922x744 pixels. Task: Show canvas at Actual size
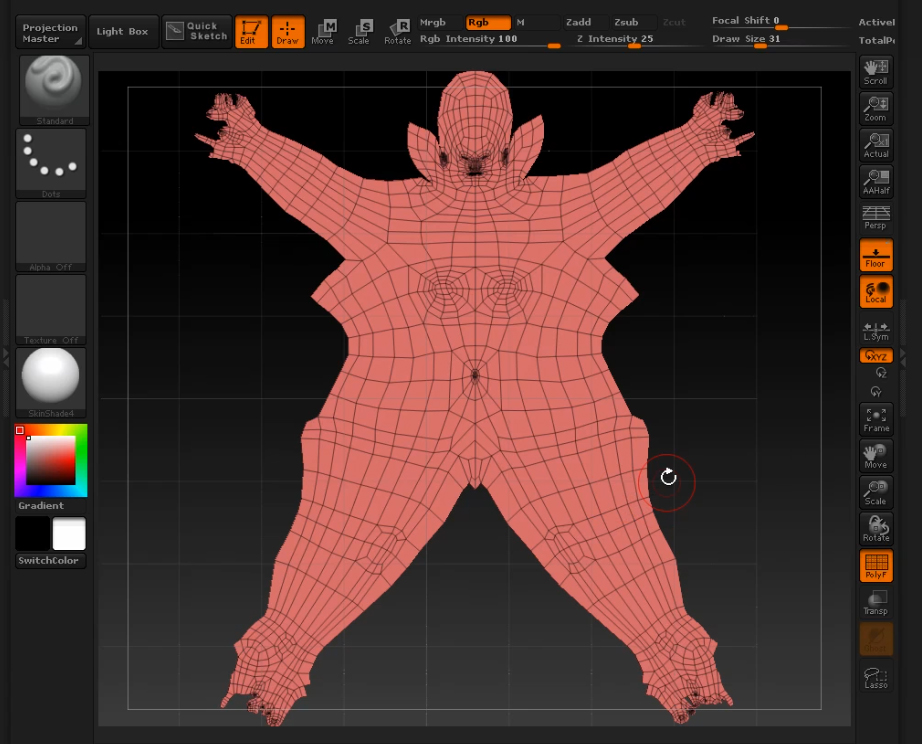tap(876, 145)
